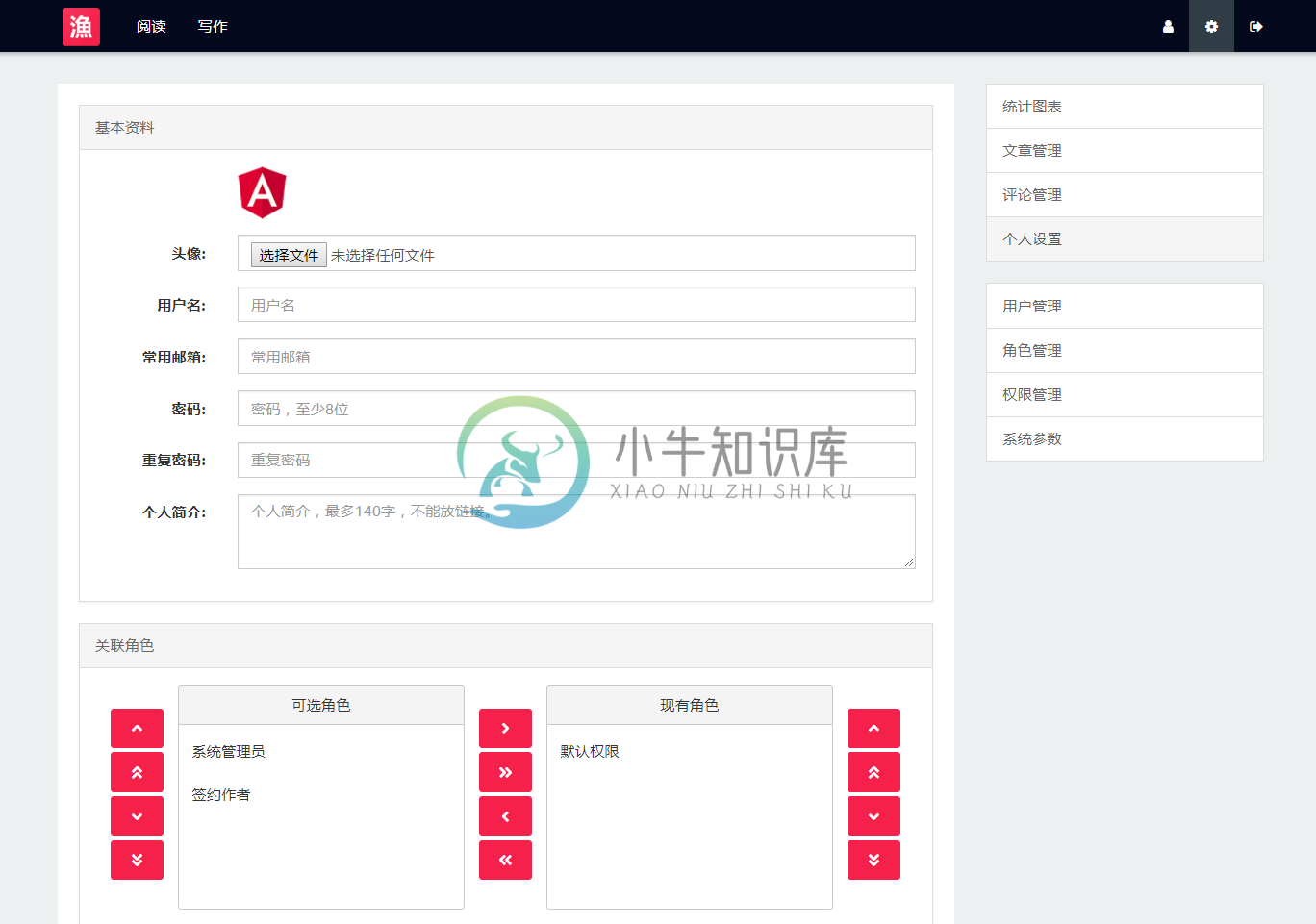Move to bottom in the 可选角色 list
The width and height of the screenshot is (1316, 924).
pos(137,860)
